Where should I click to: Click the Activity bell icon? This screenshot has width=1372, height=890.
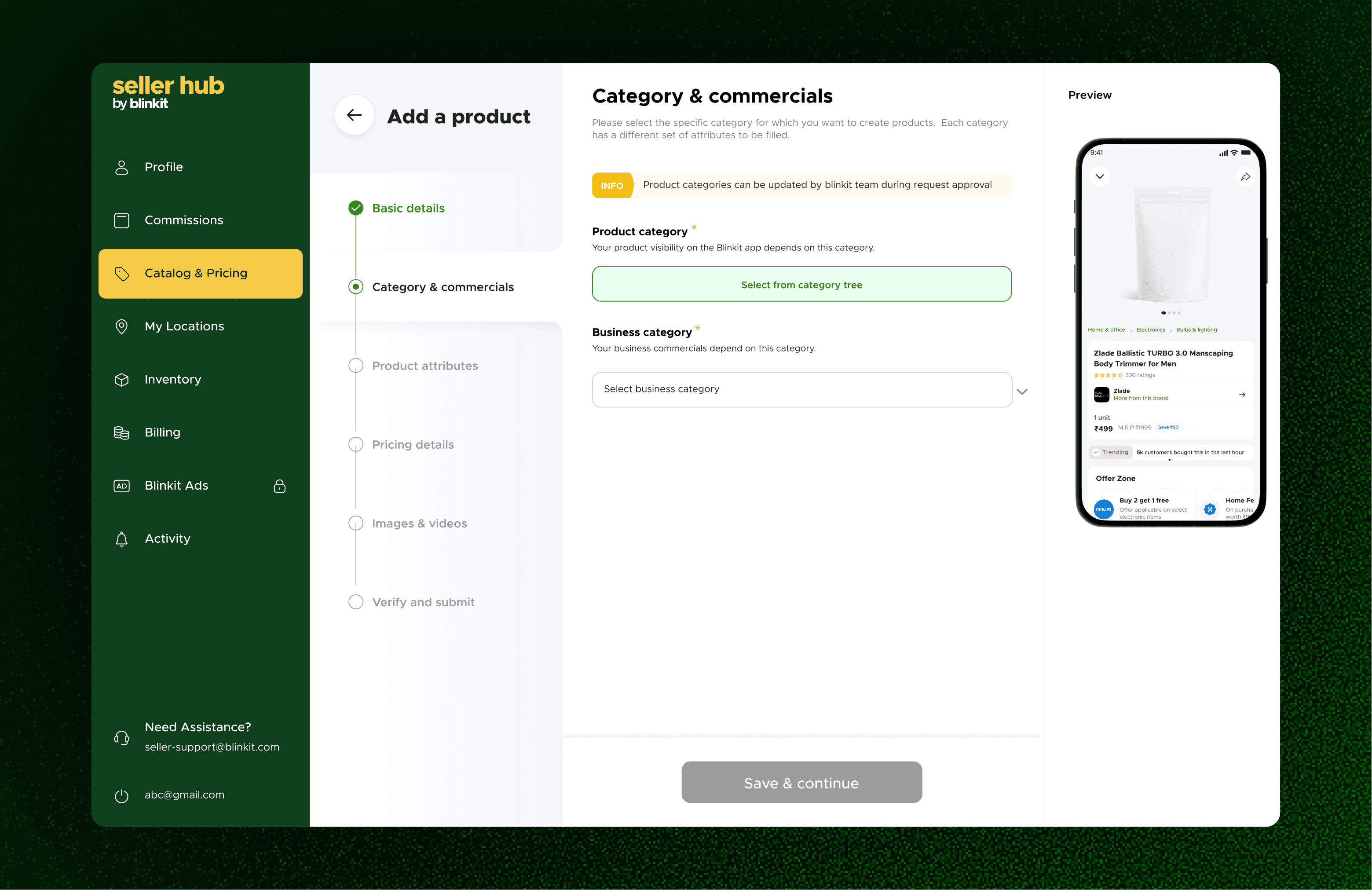122,539
